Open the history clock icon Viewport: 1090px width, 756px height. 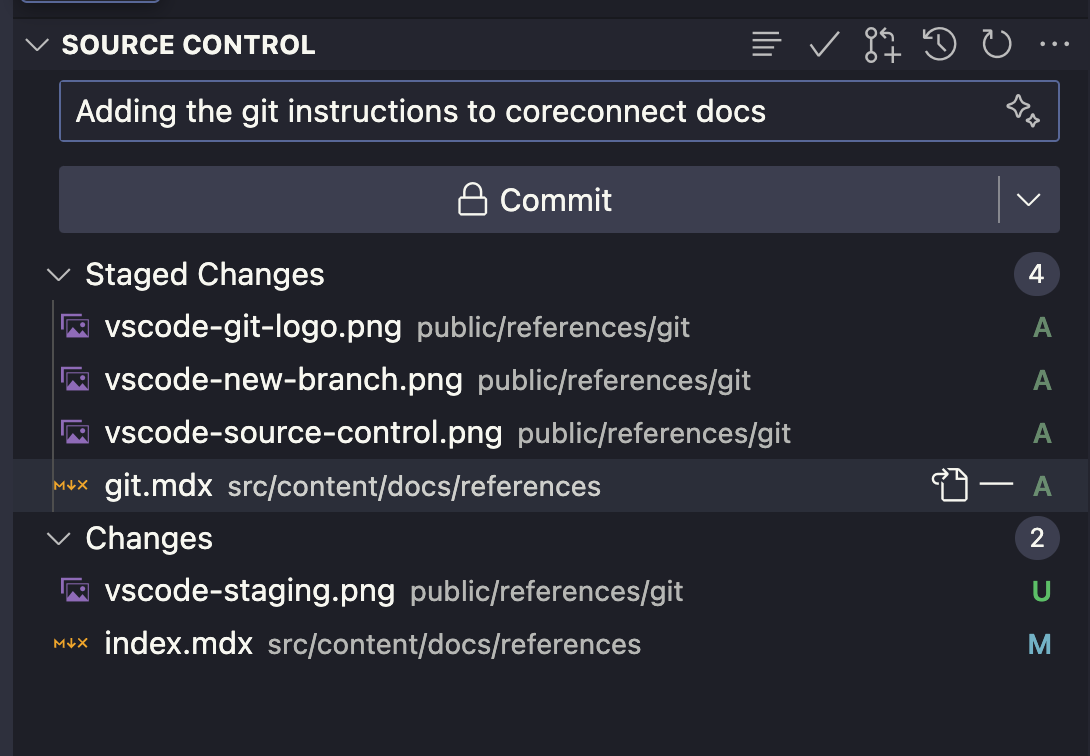pyautogui.click(x=940, y=44)
